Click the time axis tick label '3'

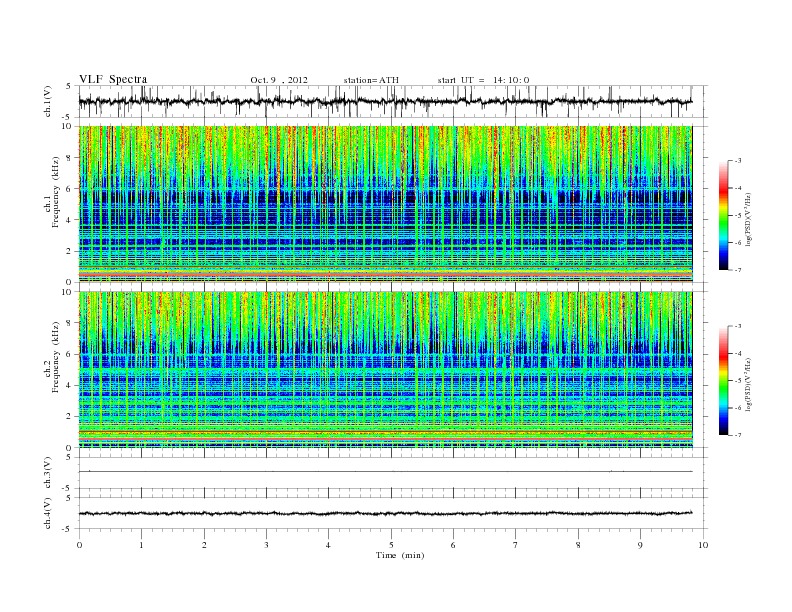pos(266,545)
